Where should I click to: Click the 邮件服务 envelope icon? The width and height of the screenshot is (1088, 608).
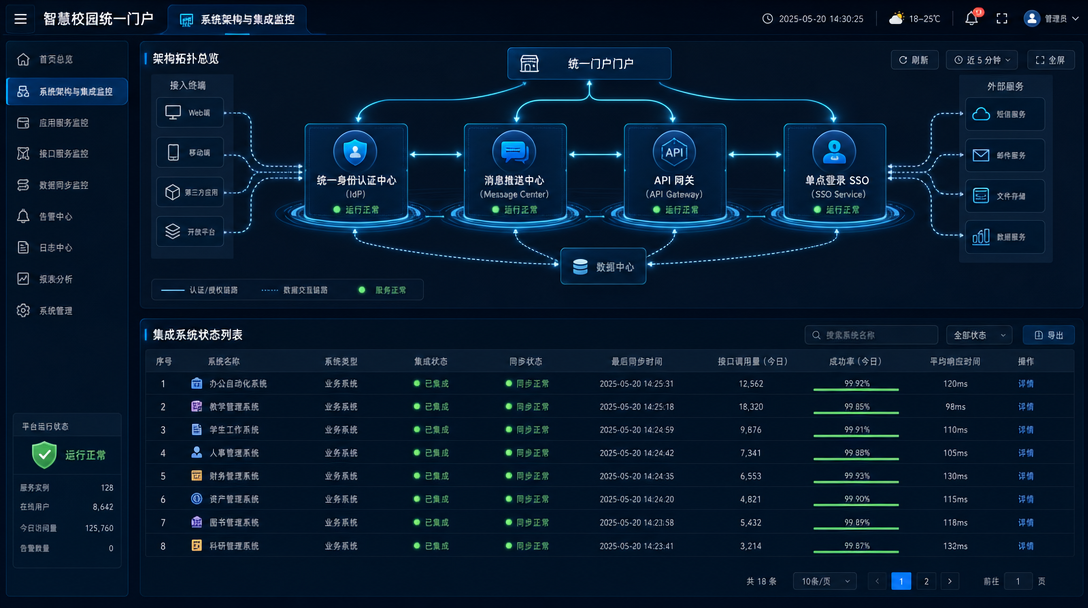point(980,155)
